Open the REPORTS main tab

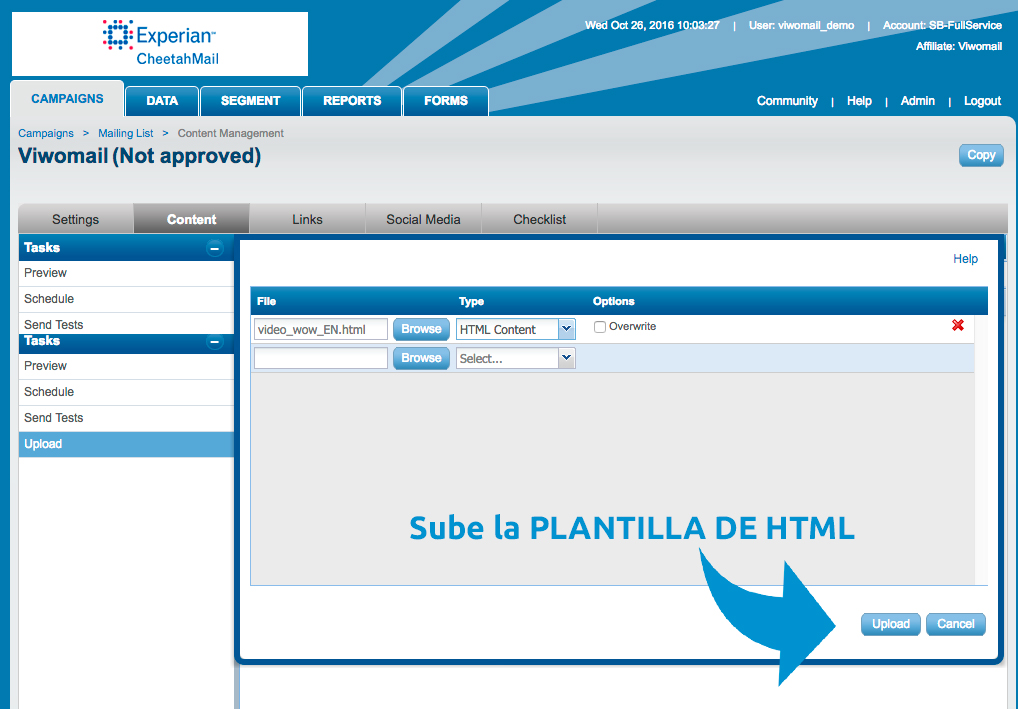point(352,101)
